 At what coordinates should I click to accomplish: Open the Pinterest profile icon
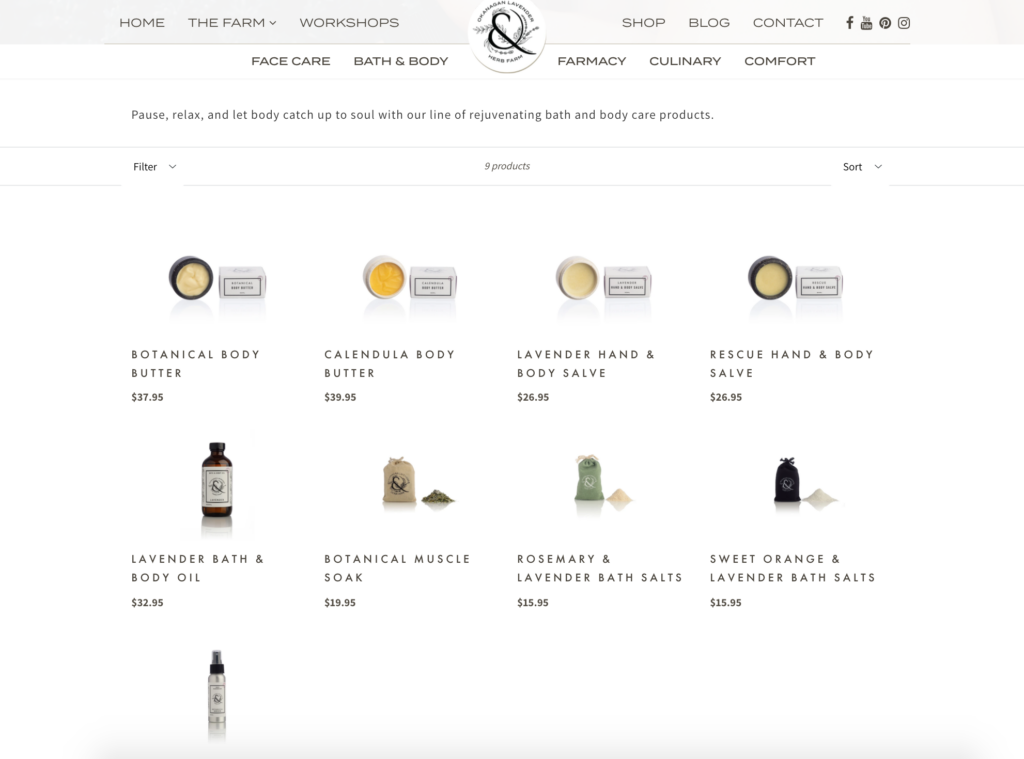click(x=885, y=23)
